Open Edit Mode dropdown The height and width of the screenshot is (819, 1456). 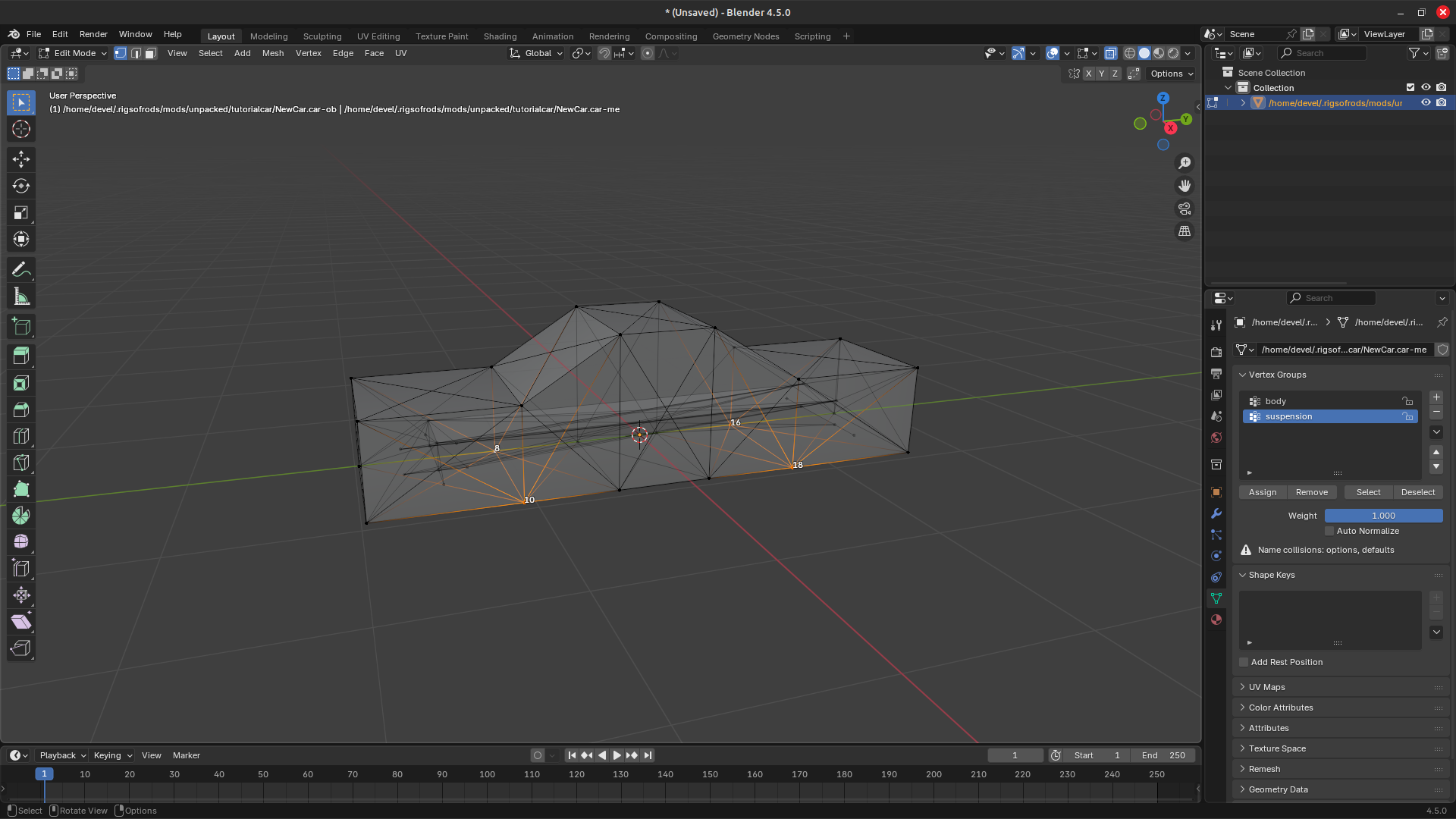click(73, 53)
